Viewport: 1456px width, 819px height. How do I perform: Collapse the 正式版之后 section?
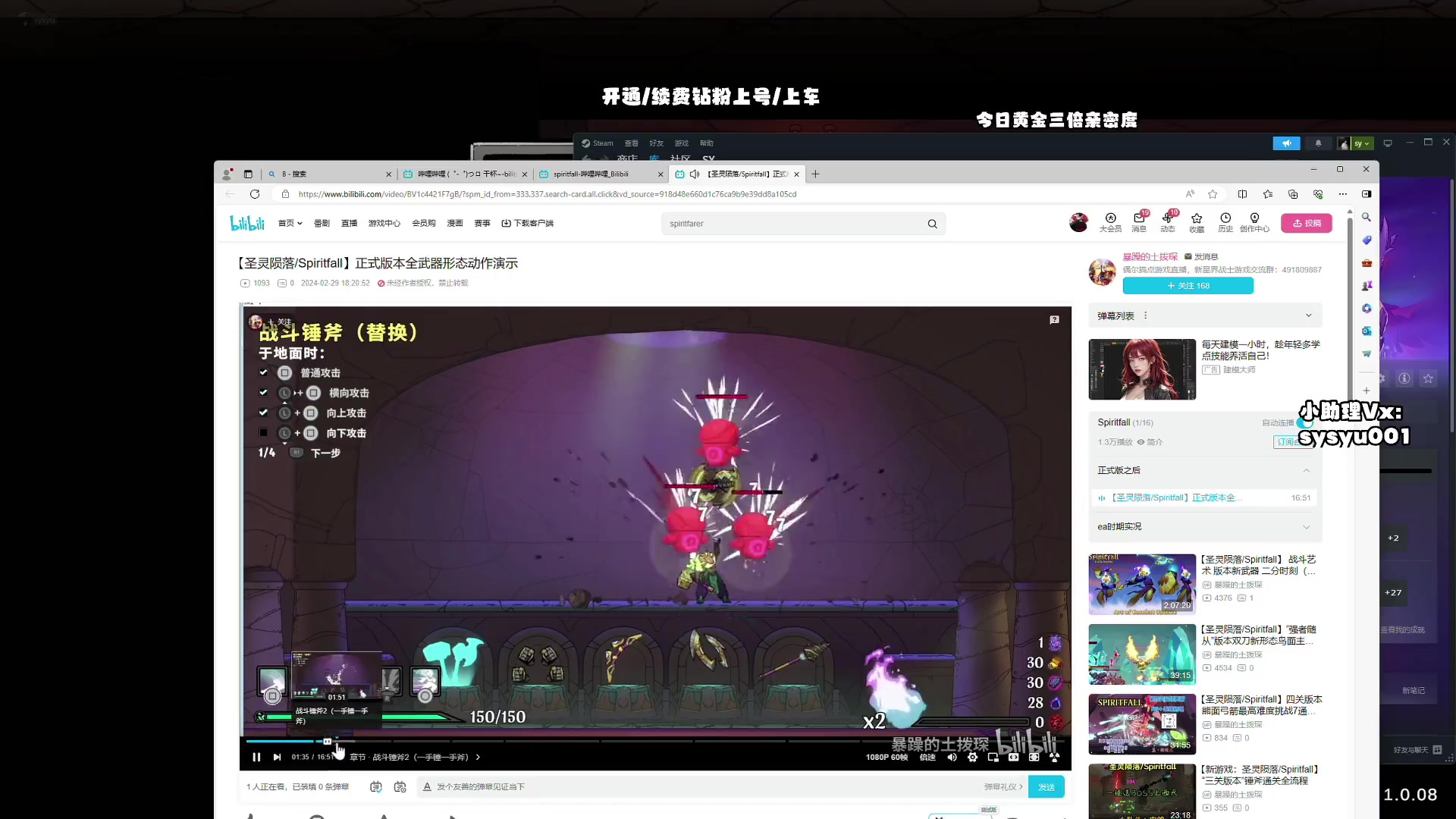pyautogui.click(x=1306, y=470)
